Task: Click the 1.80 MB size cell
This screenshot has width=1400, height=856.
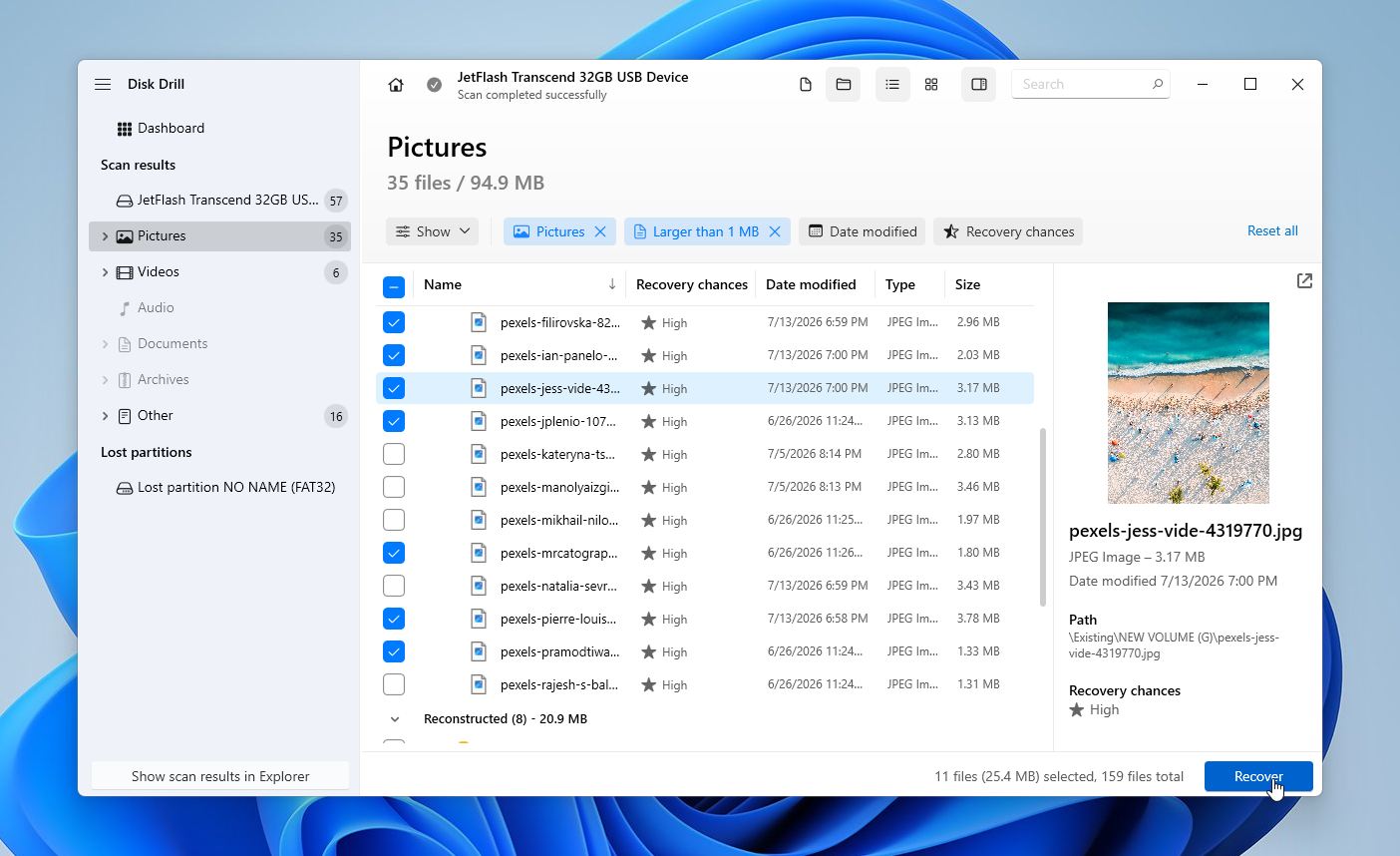Action: point(978,553)
